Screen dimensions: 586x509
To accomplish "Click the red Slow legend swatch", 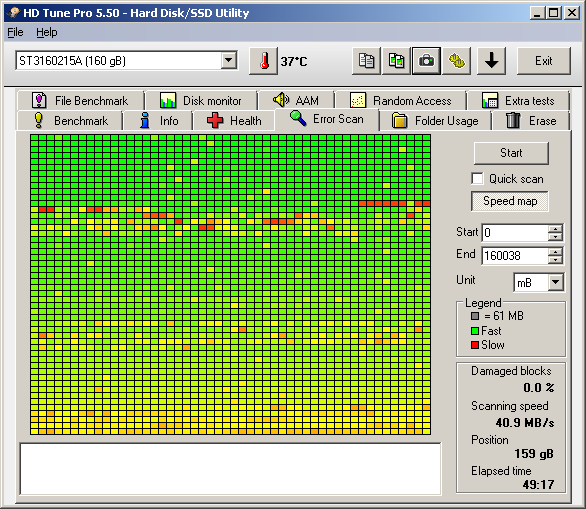I will (475, 345).
